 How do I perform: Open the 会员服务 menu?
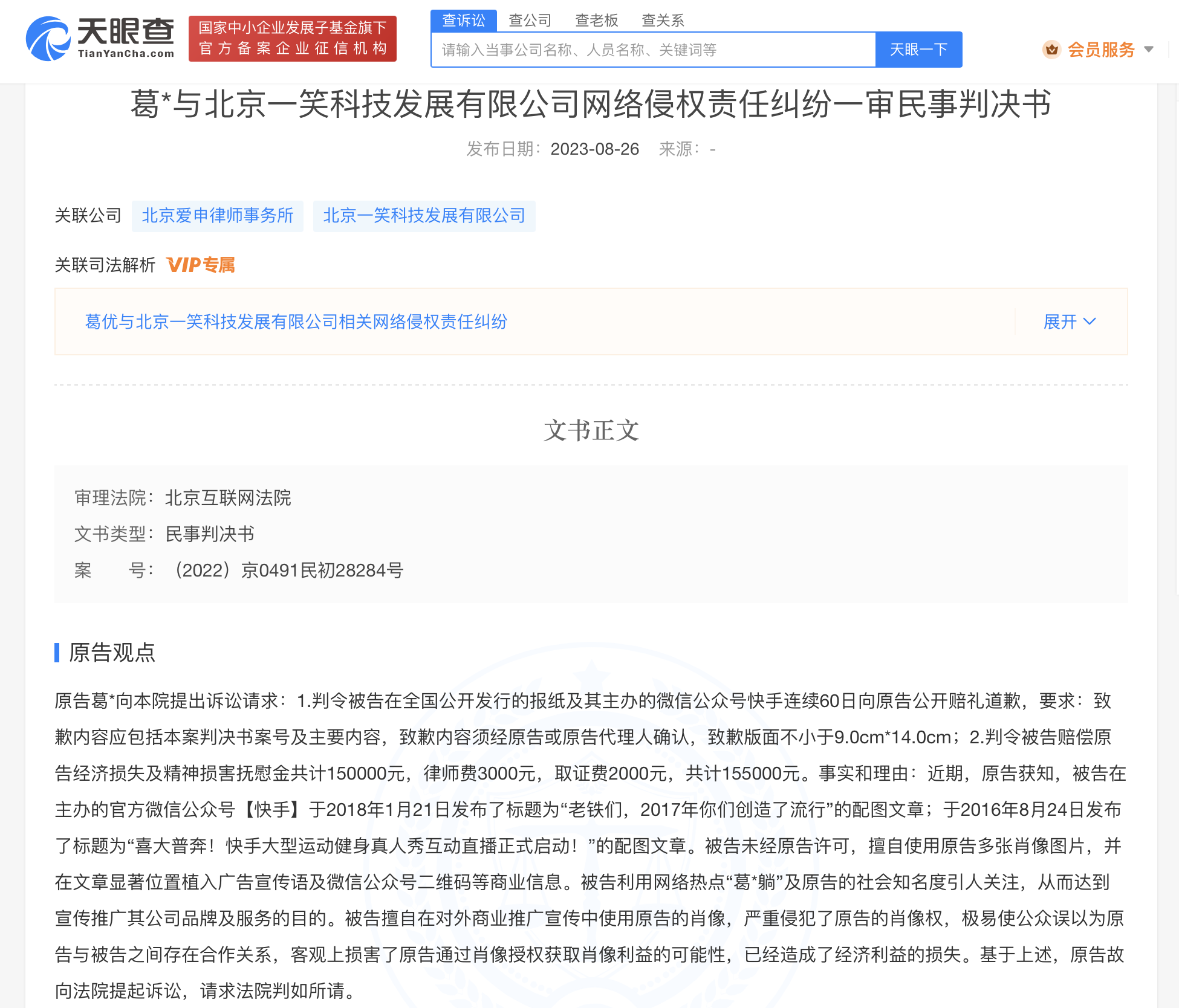coord(1101,50)
